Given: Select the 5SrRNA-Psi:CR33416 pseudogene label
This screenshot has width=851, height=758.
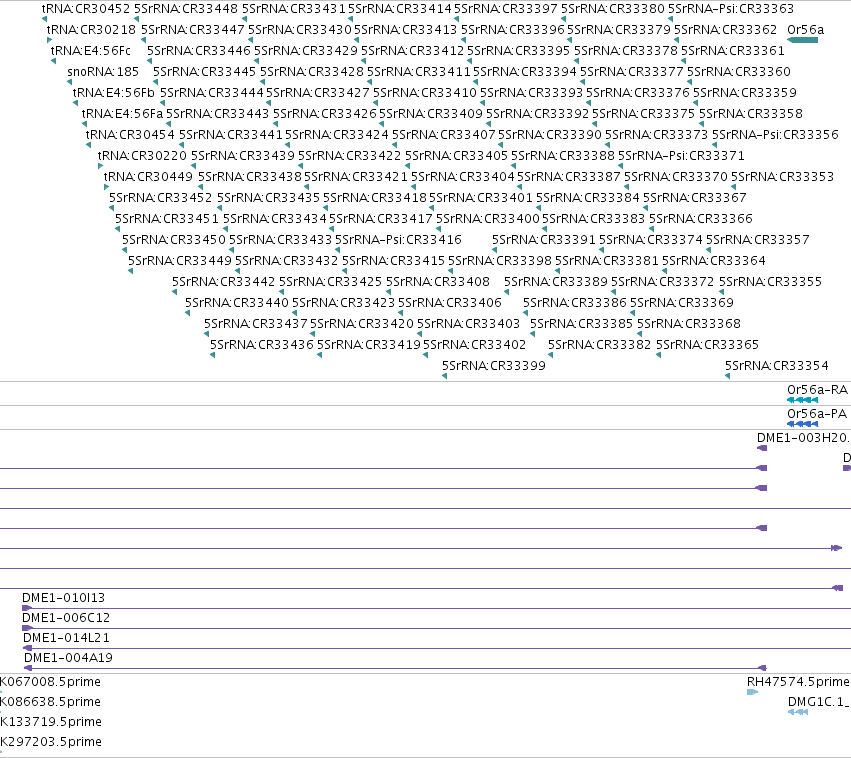Looking at the screenshot, I should 398,239.
